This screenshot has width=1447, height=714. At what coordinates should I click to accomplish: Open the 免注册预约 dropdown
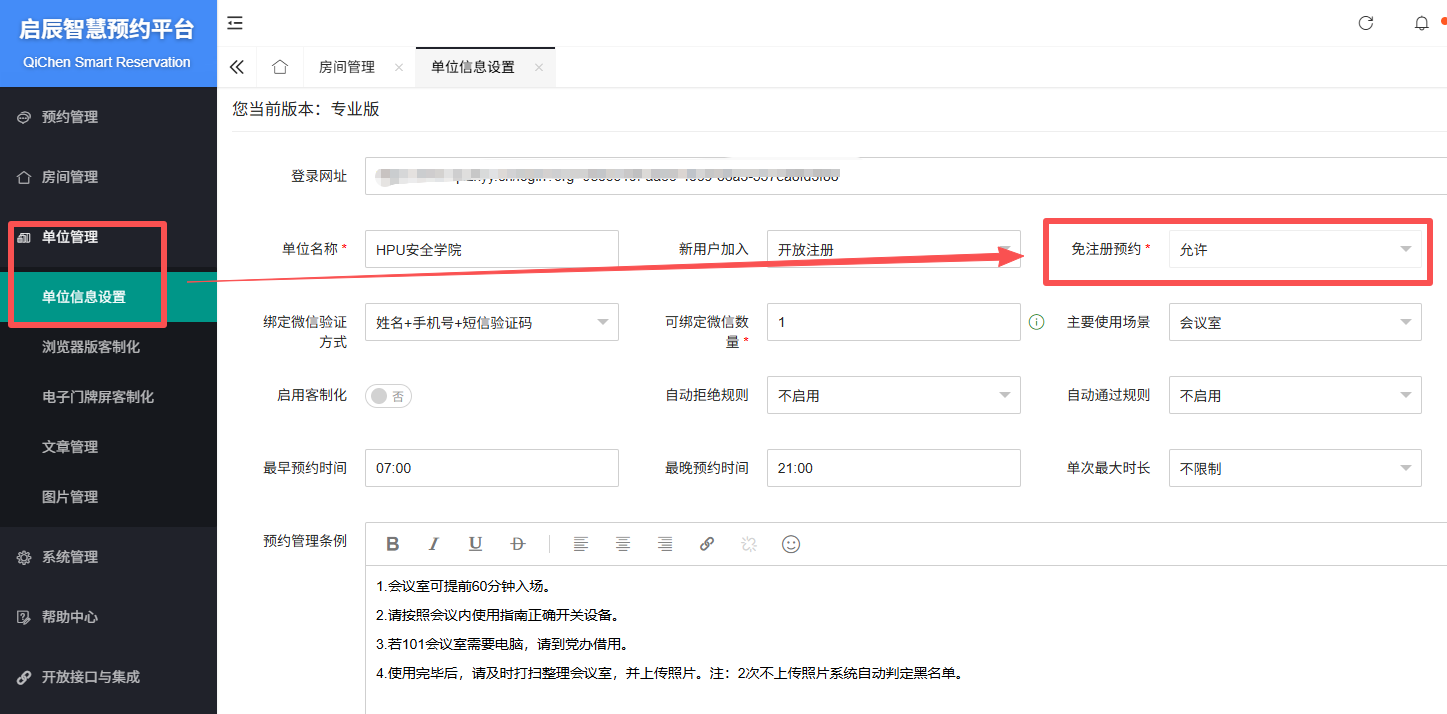pyautogui.click(x=1294, y=249)
